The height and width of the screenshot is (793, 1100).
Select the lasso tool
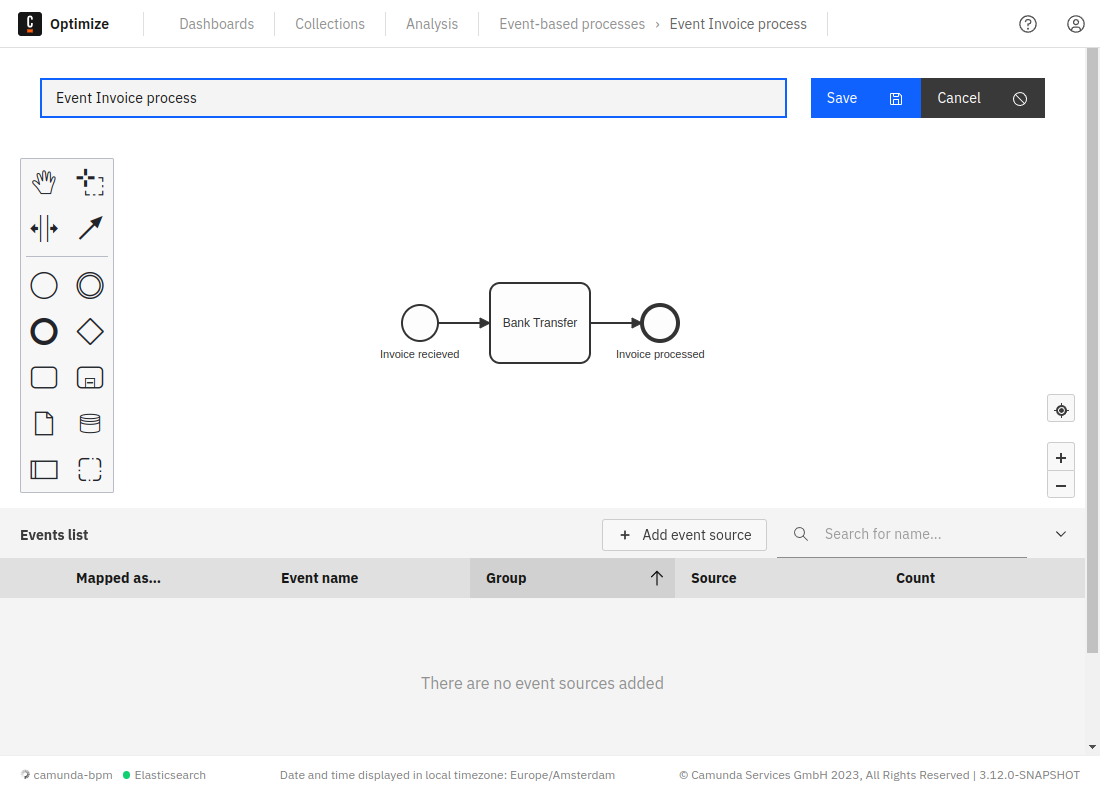[90, 182]
